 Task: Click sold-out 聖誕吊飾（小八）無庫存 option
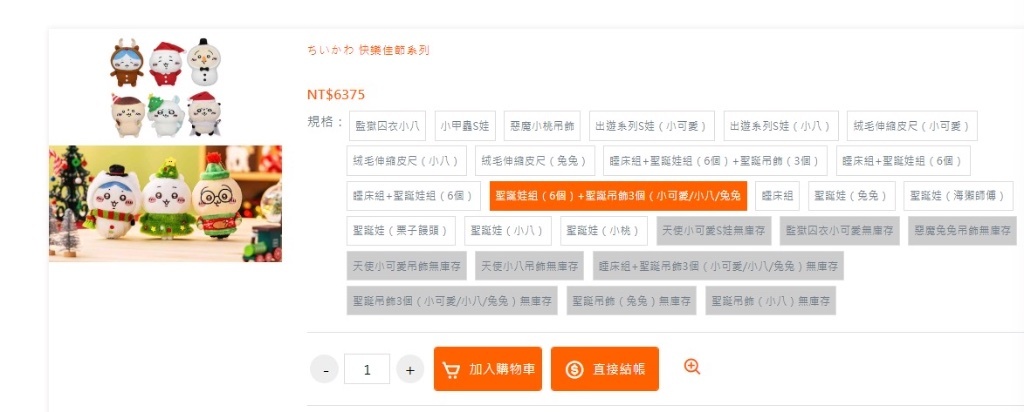pos(771,301)
